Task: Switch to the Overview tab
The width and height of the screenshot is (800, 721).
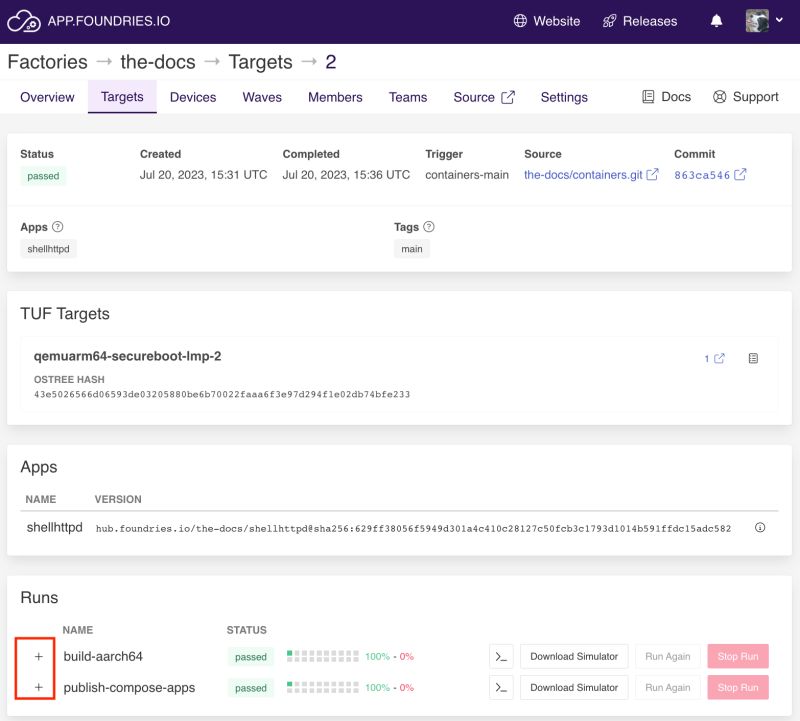Action: click(47, 97)
